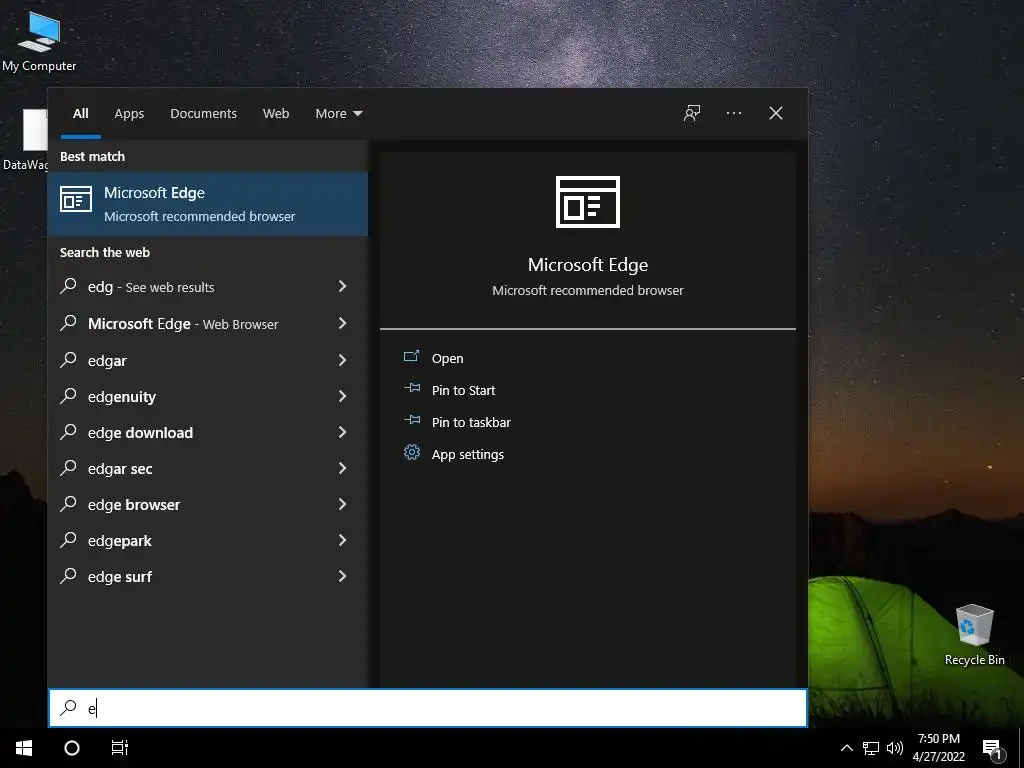Click the Pin to taskbar pin icon
Screen dimensions: 1024x768
click(411, 420)
